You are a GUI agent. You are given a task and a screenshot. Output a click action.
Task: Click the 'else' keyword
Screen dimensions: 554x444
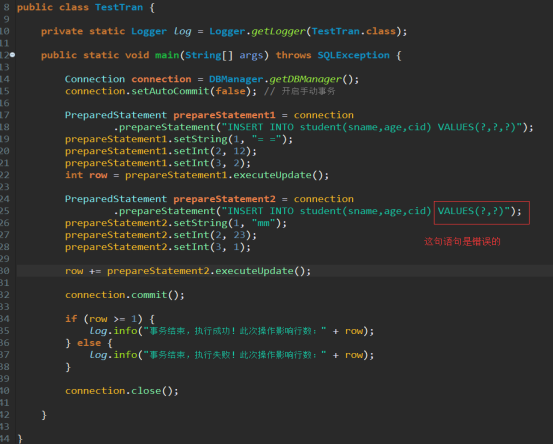pyautogui.click(x=89, y=343)
